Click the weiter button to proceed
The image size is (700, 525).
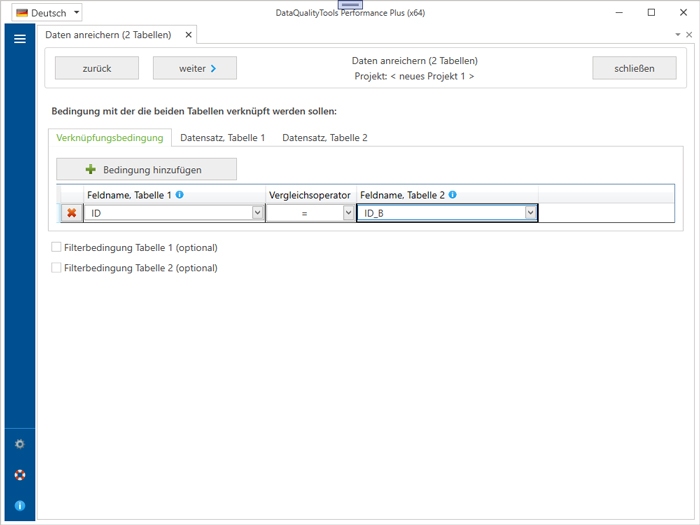(194, 68)
